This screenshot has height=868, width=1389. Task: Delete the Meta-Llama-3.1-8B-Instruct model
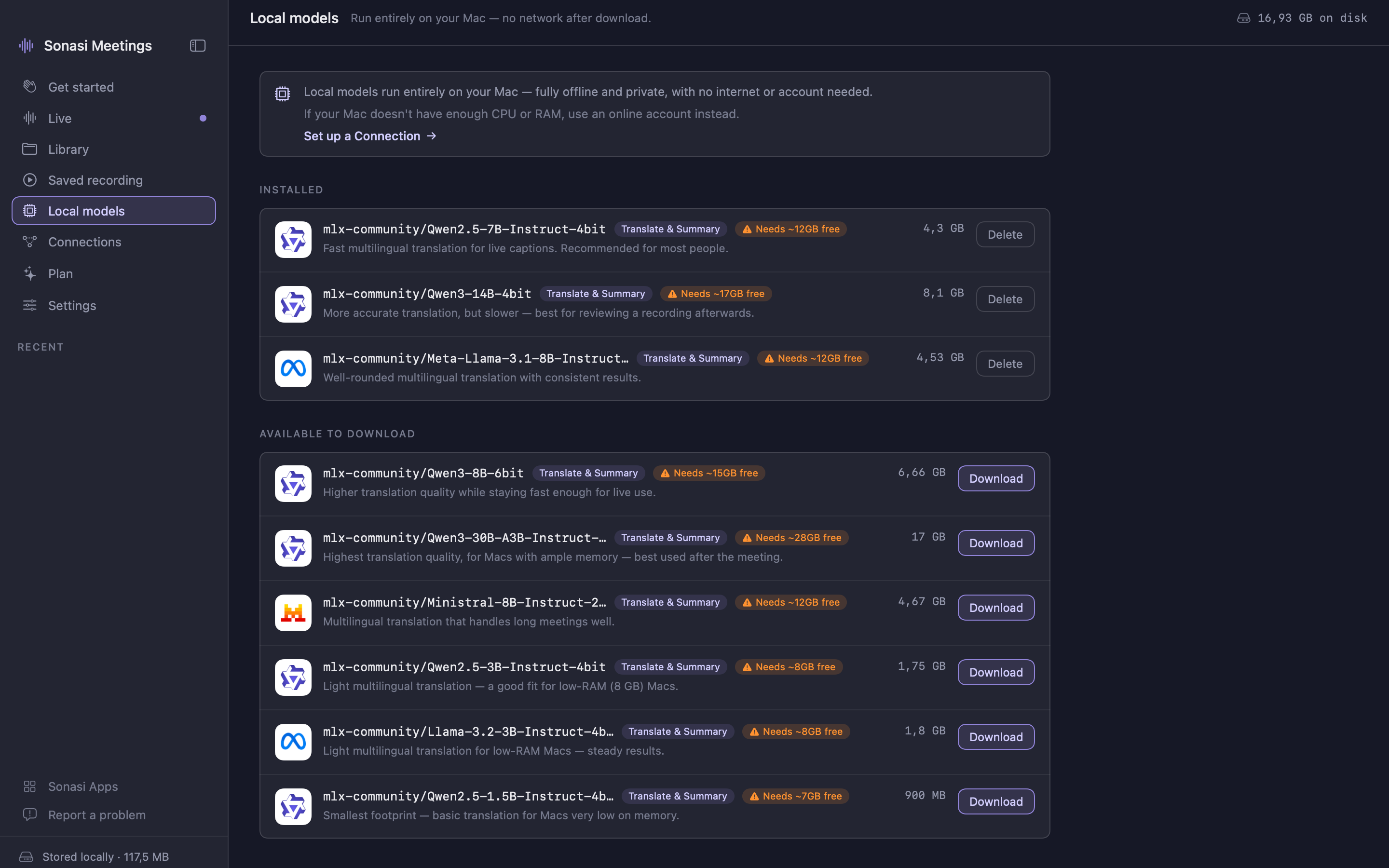[x=1005, y=364]
